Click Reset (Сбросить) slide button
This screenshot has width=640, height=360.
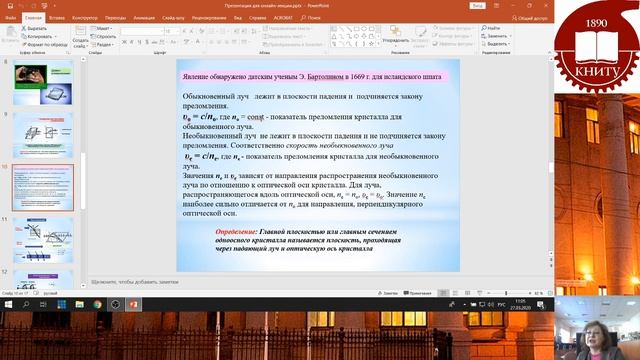(103, 36)
